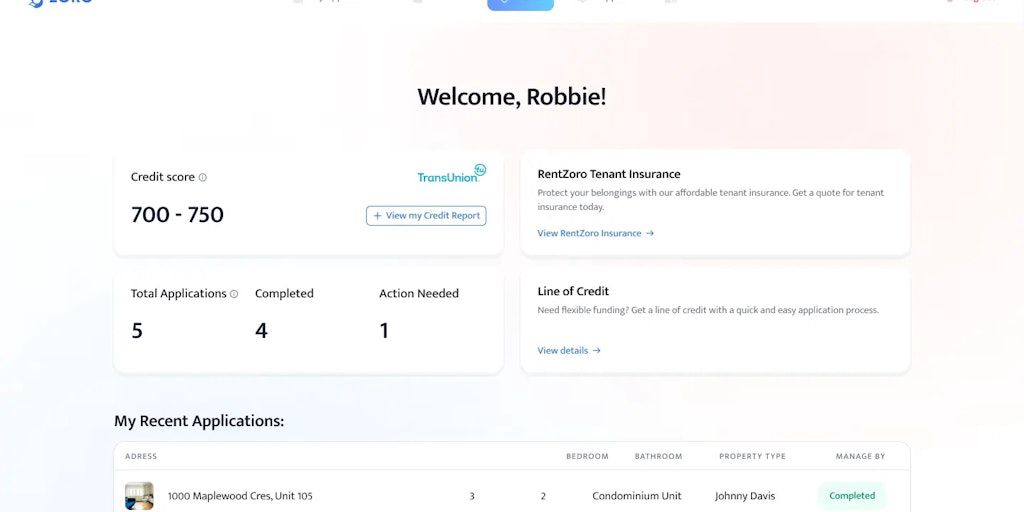This screenshot has width=1024, height=512.
Task: Follow the View RentZoro Insurance link
Action: 589,234
